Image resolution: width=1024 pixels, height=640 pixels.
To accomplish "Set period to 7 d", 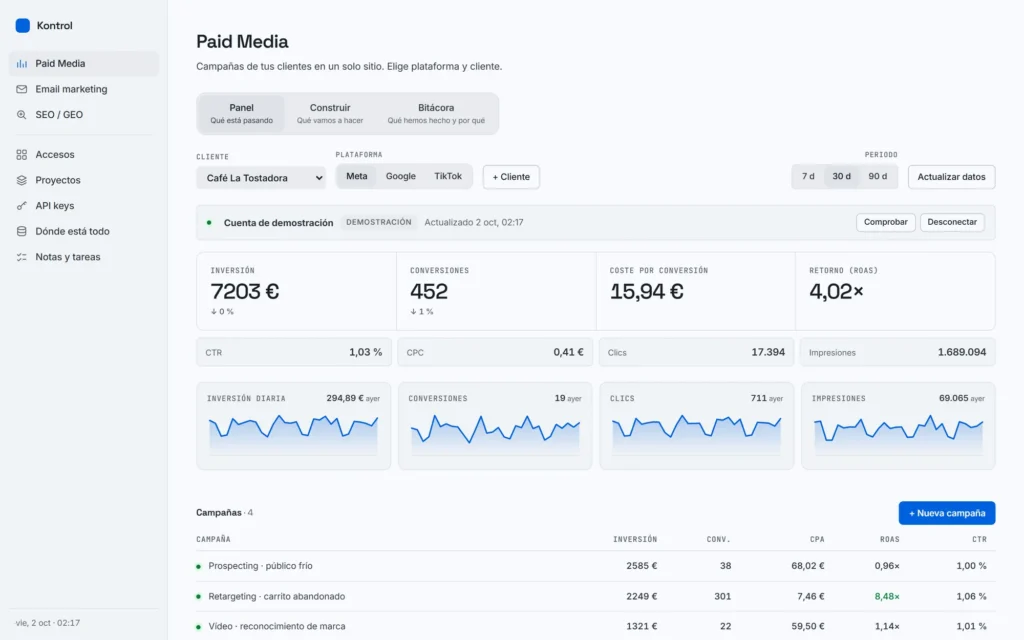I will 808,176.
